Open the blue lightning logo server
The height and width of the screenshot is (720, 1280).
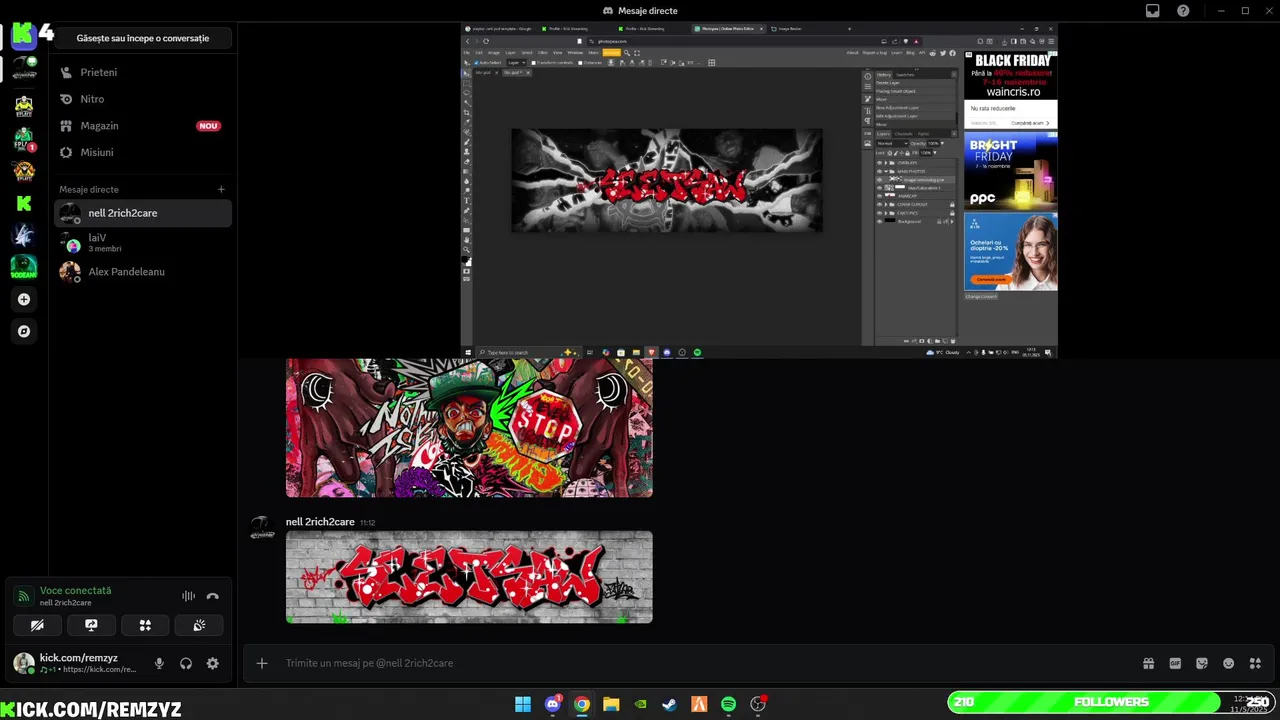click(24, 236)
